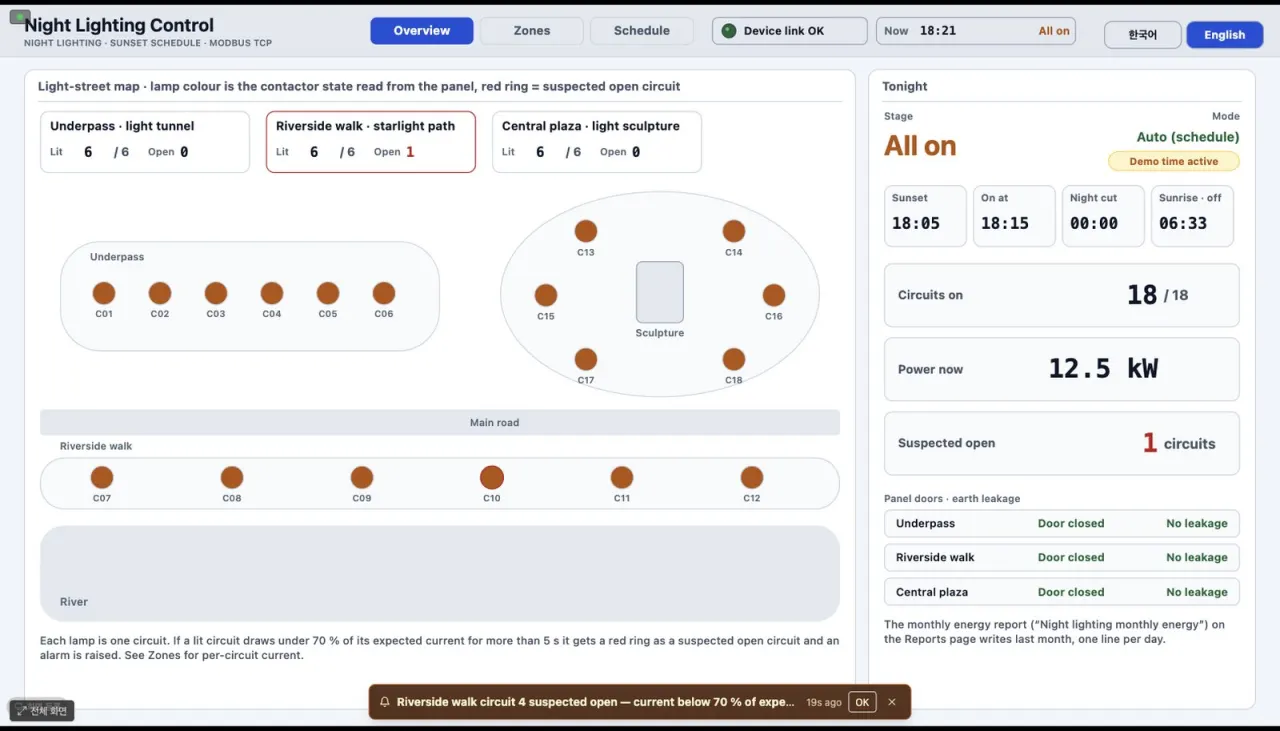Click the Demo time active badge
The height and width of the screenshot is (731, 1280).
point(1174,161)
